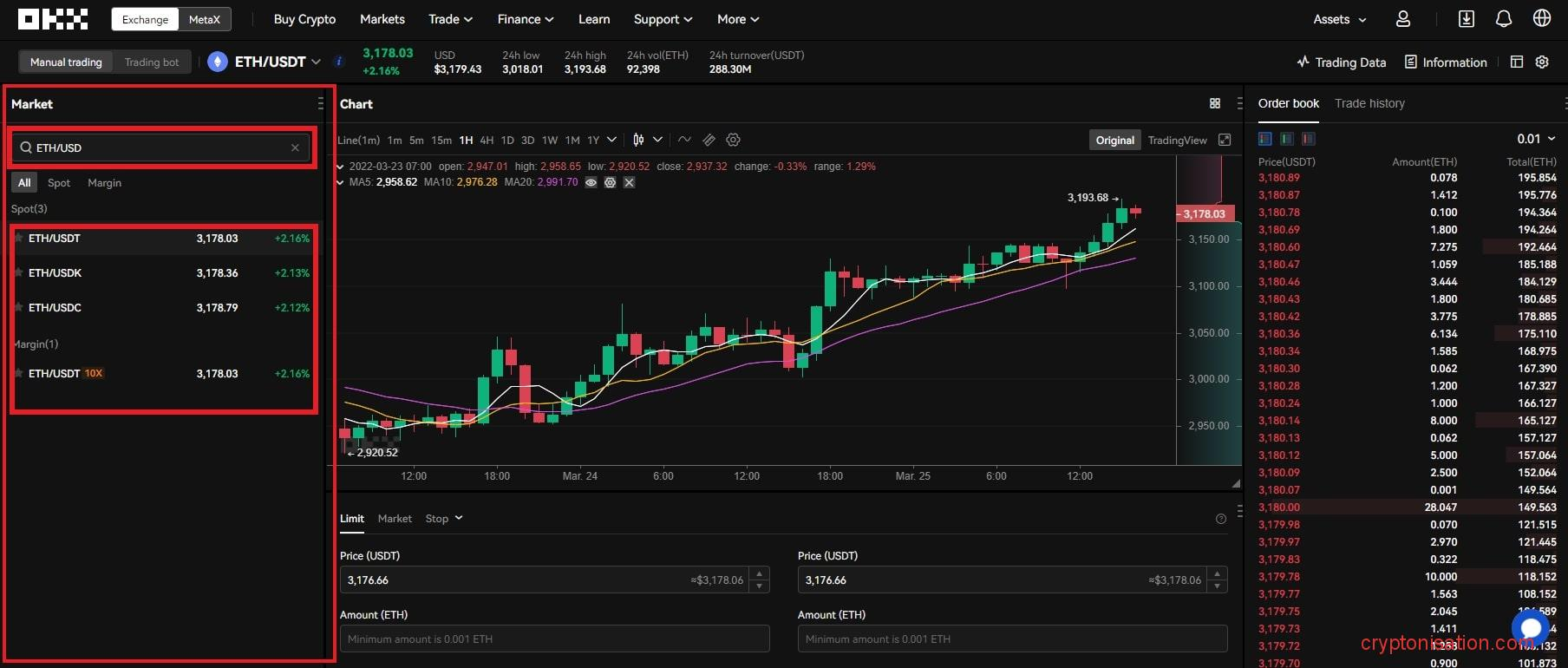Image resolution: width=1568 pixels, height=668 pixels.
Task: Open the order form help icon
Action: coord(1221,519)
